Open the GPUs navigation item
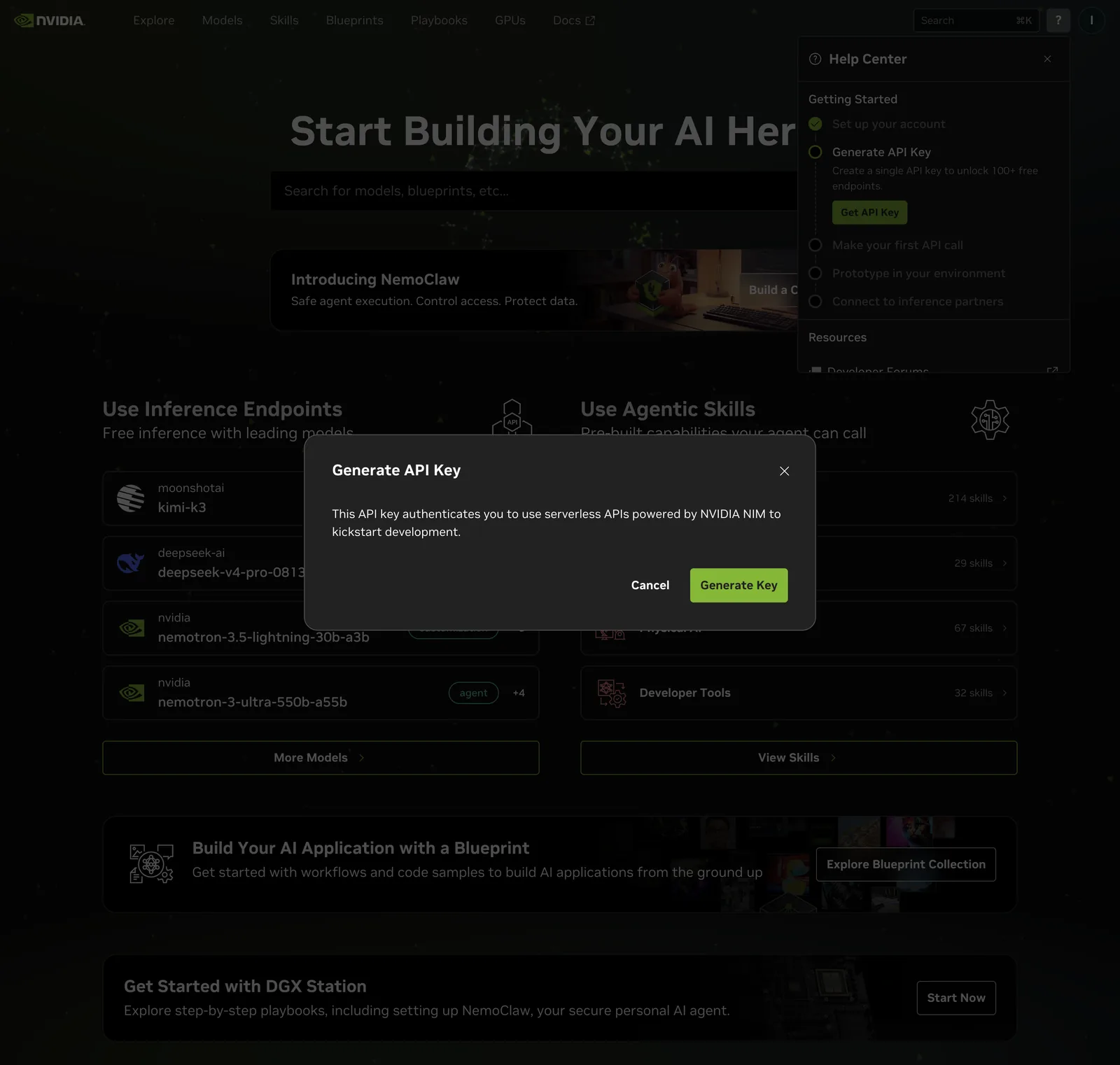Screen dimensions: 1120x1065 (x=510, y=20)
